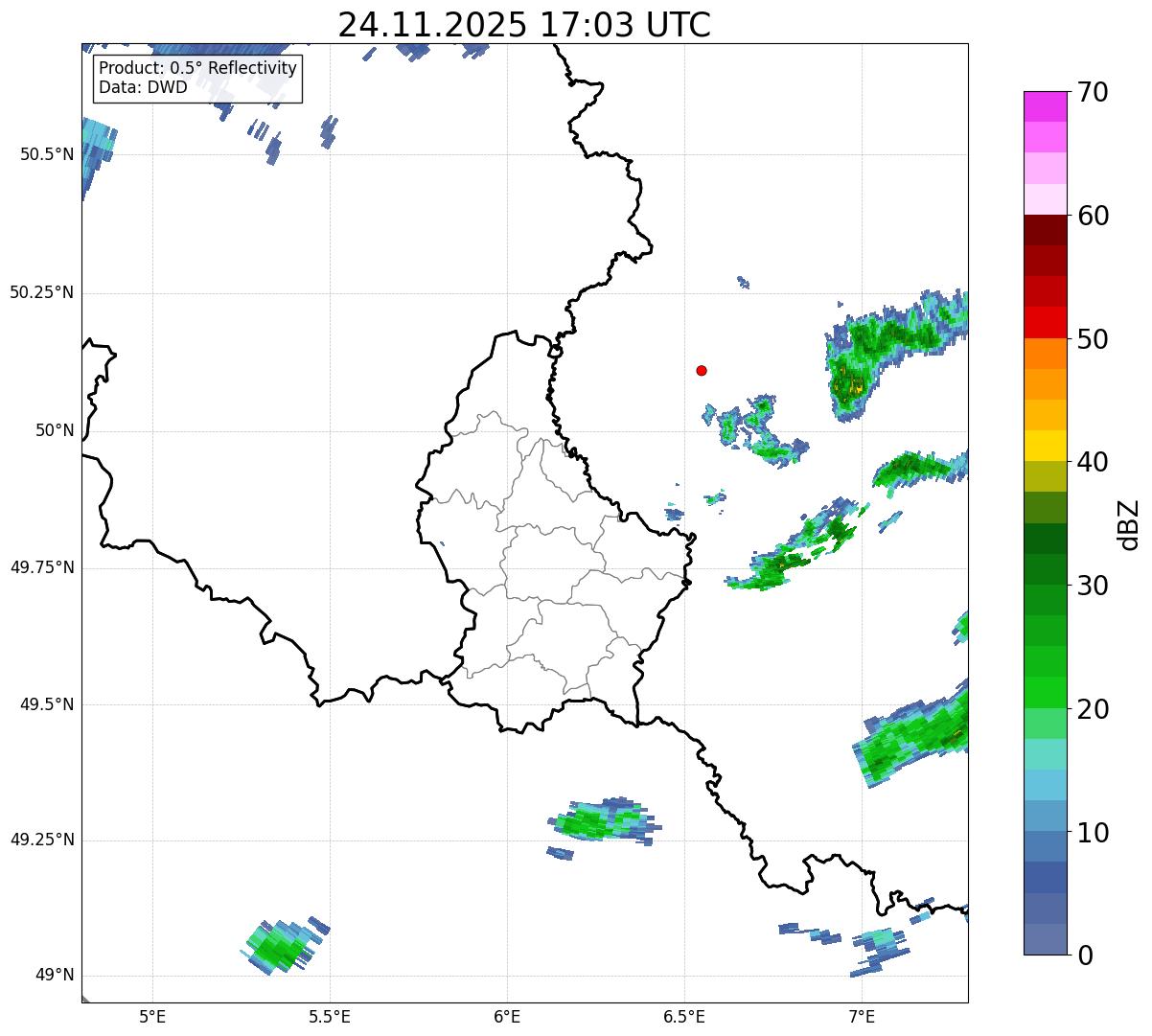
Task: Click the 50.5°N latitude label
Action: pyautogui.click(x=47, y=154)
